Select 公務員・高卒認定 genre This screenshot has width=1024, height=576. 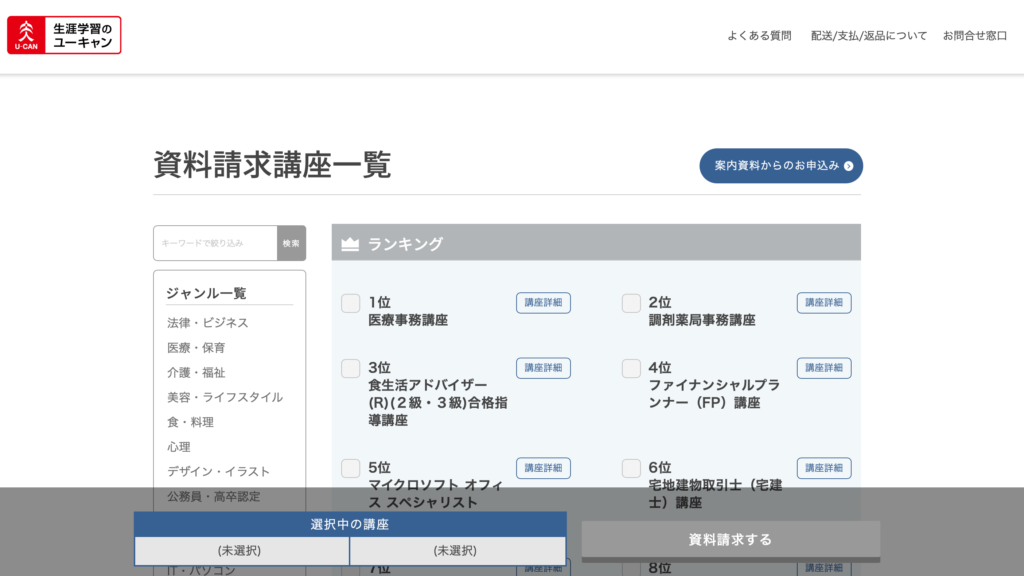point(214,496)
